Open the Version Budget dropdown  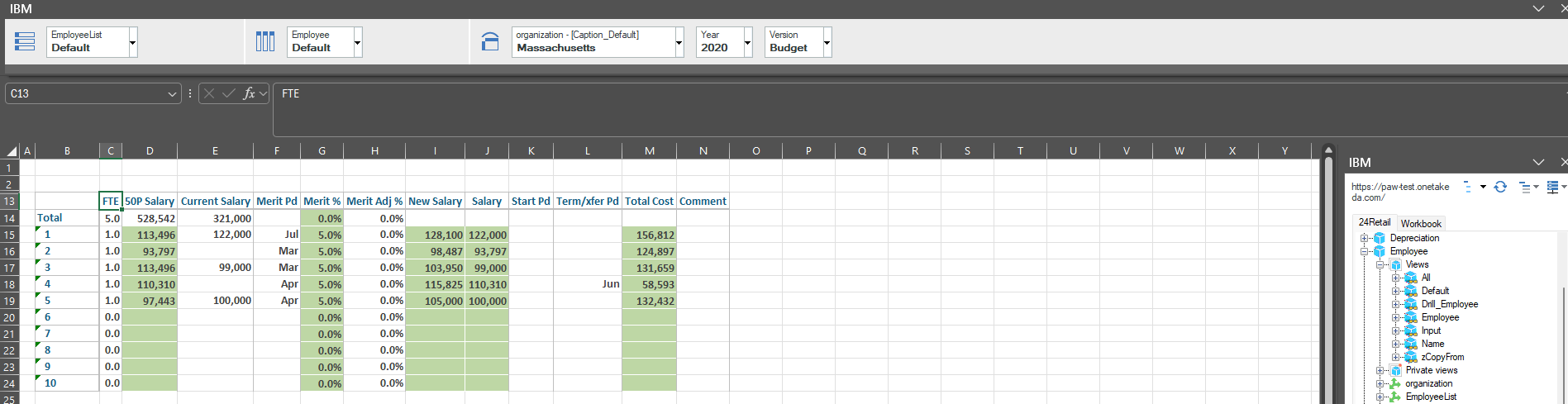pos(827,42)
